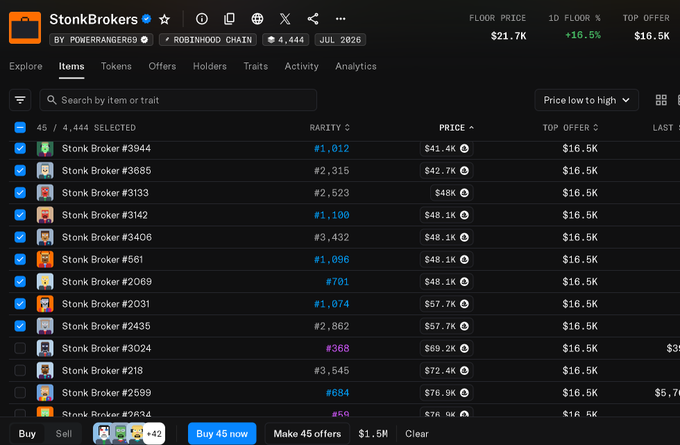The image size is (680, 445).
Task: Switch to grid view layout
Action: click(x=661, y=100)
